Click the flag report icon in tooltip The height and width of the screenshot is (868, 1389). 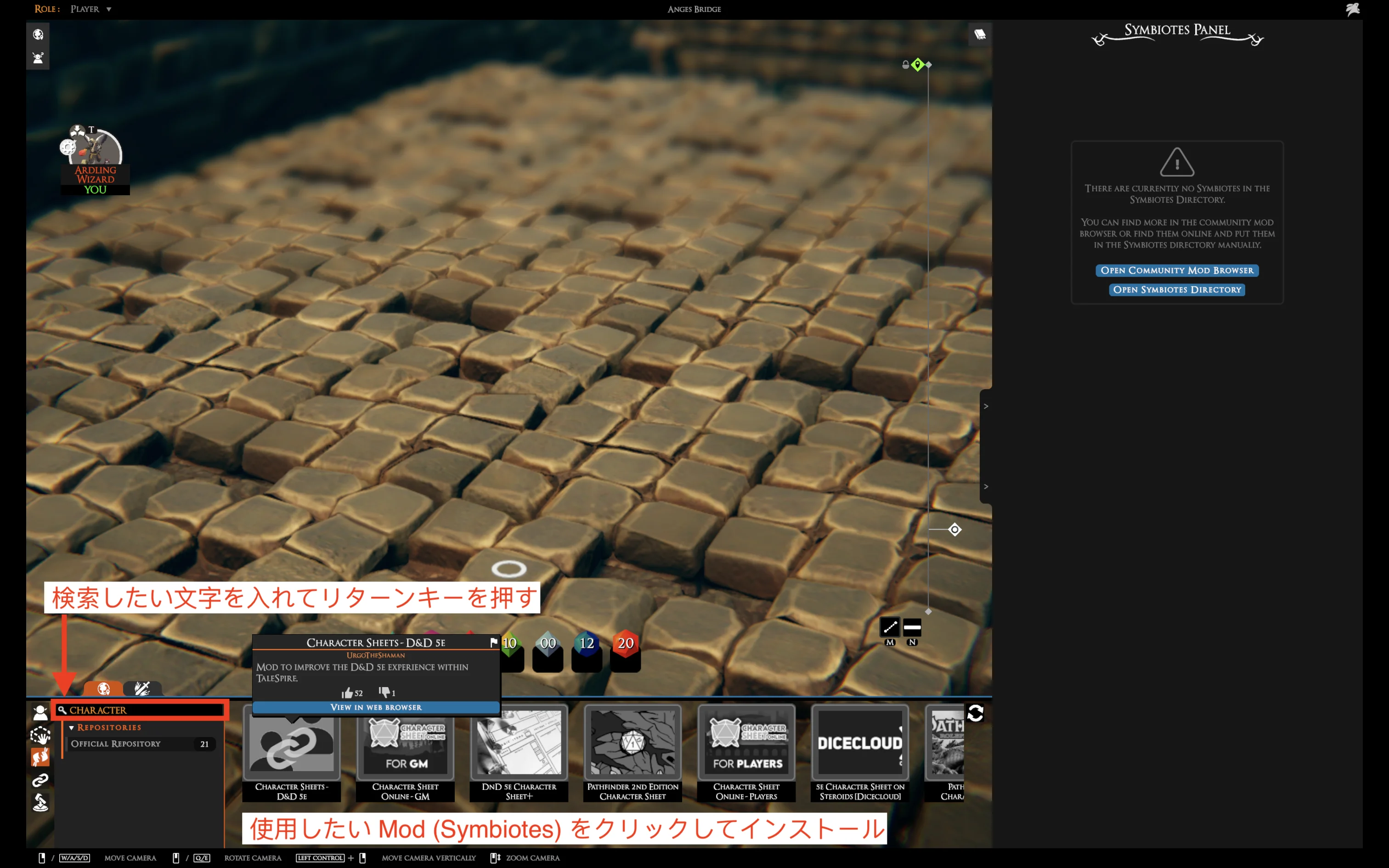tap(494, 643)
